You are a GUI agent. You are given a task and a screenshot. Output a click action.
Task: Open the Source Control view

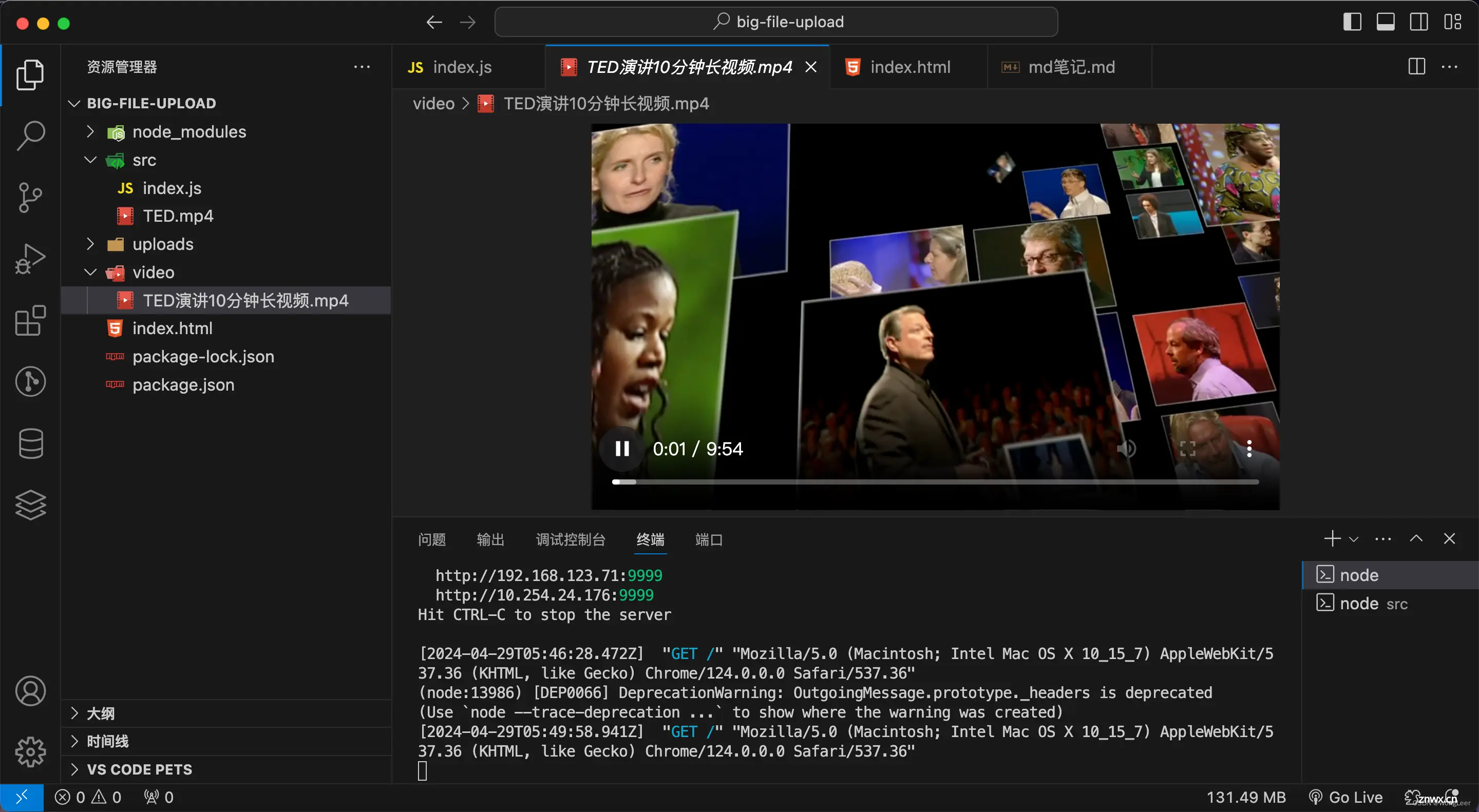[x=30, y=198]
